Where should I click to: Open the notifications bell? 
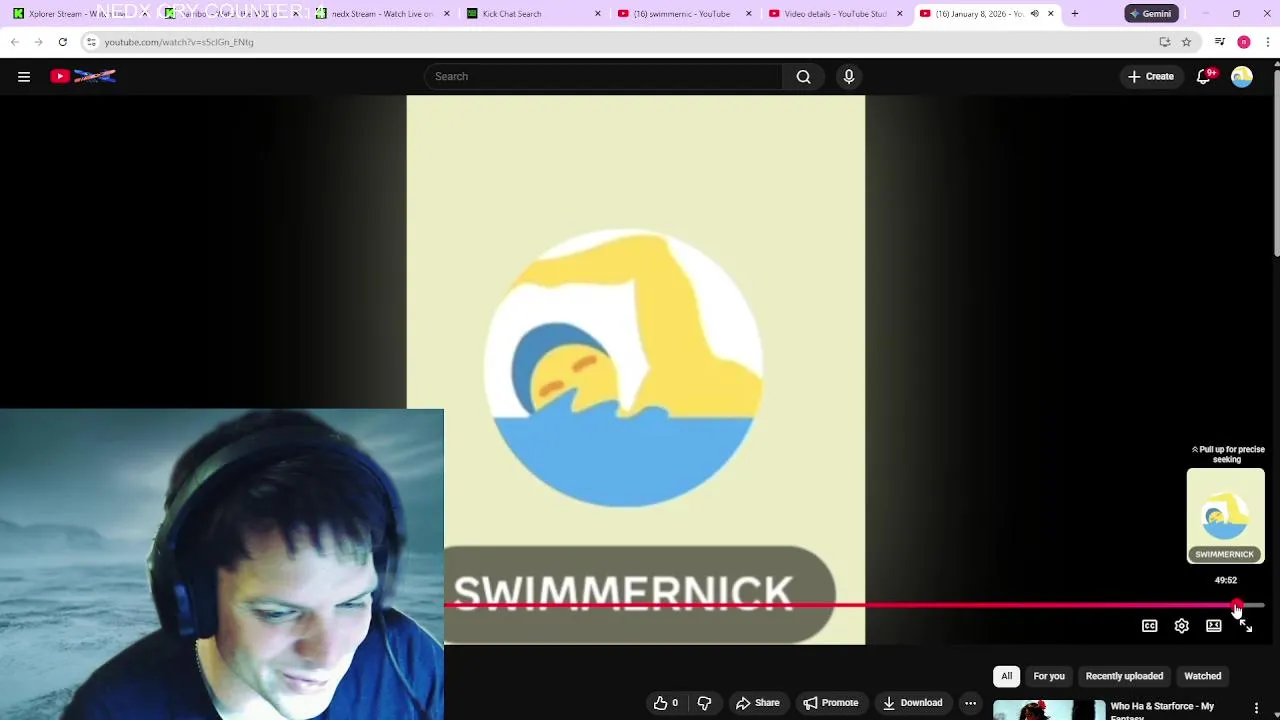click(x=1206, y=76)
